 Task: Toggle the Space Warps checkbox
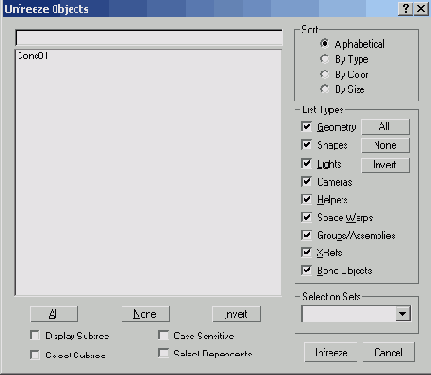[x=306, y=217]
